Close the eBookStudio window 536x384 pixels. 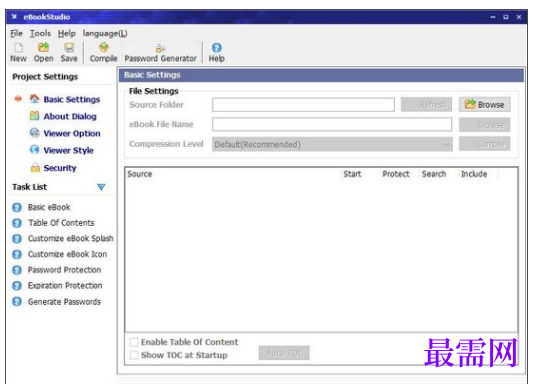(x=519, y=17)
